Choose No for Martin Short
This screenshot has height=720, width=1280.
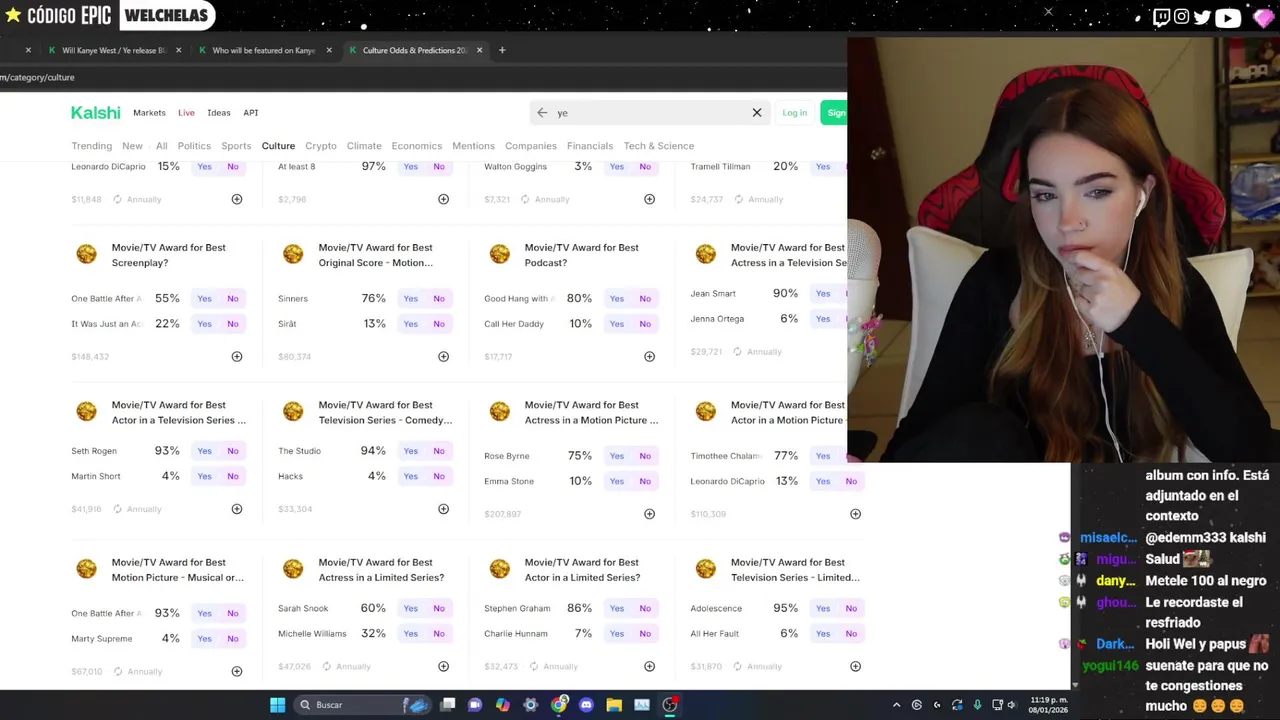[x=233, y=476]
